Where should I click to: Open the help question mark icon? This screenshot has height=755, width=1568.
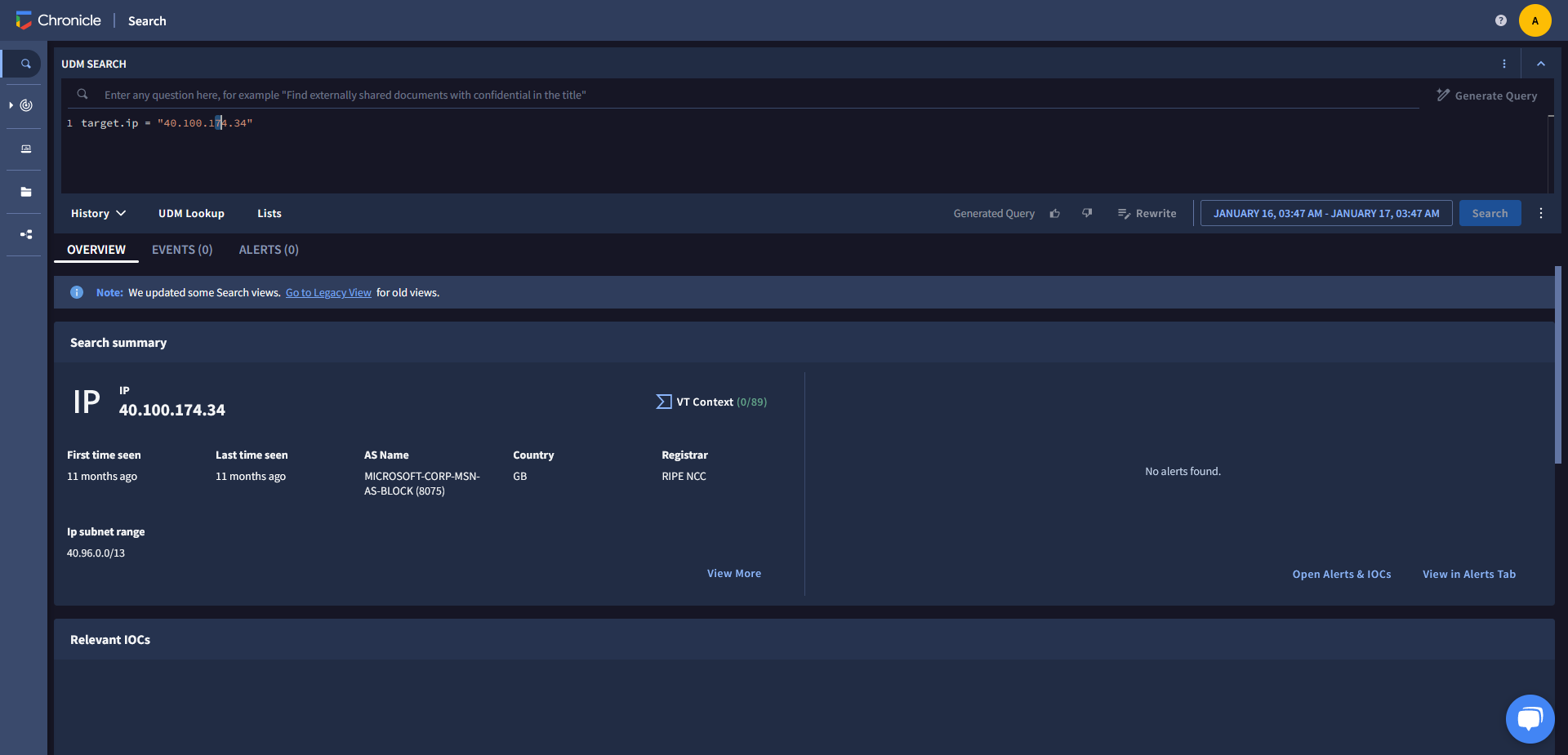[x=1500, y=20]
